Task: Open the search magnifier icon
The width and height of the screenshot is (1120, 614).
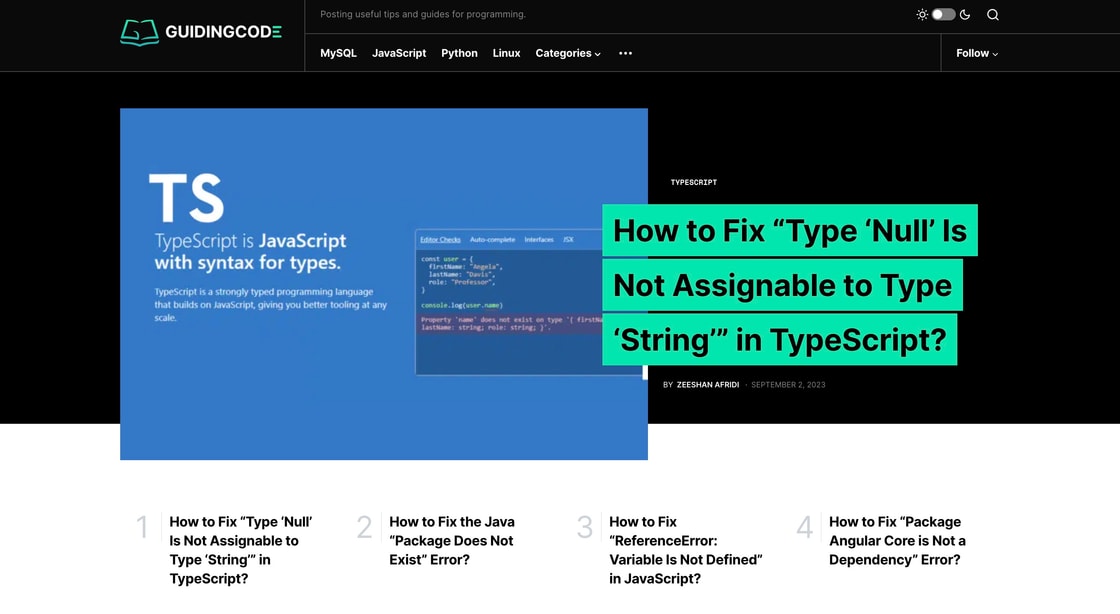Action: (992, 15)
